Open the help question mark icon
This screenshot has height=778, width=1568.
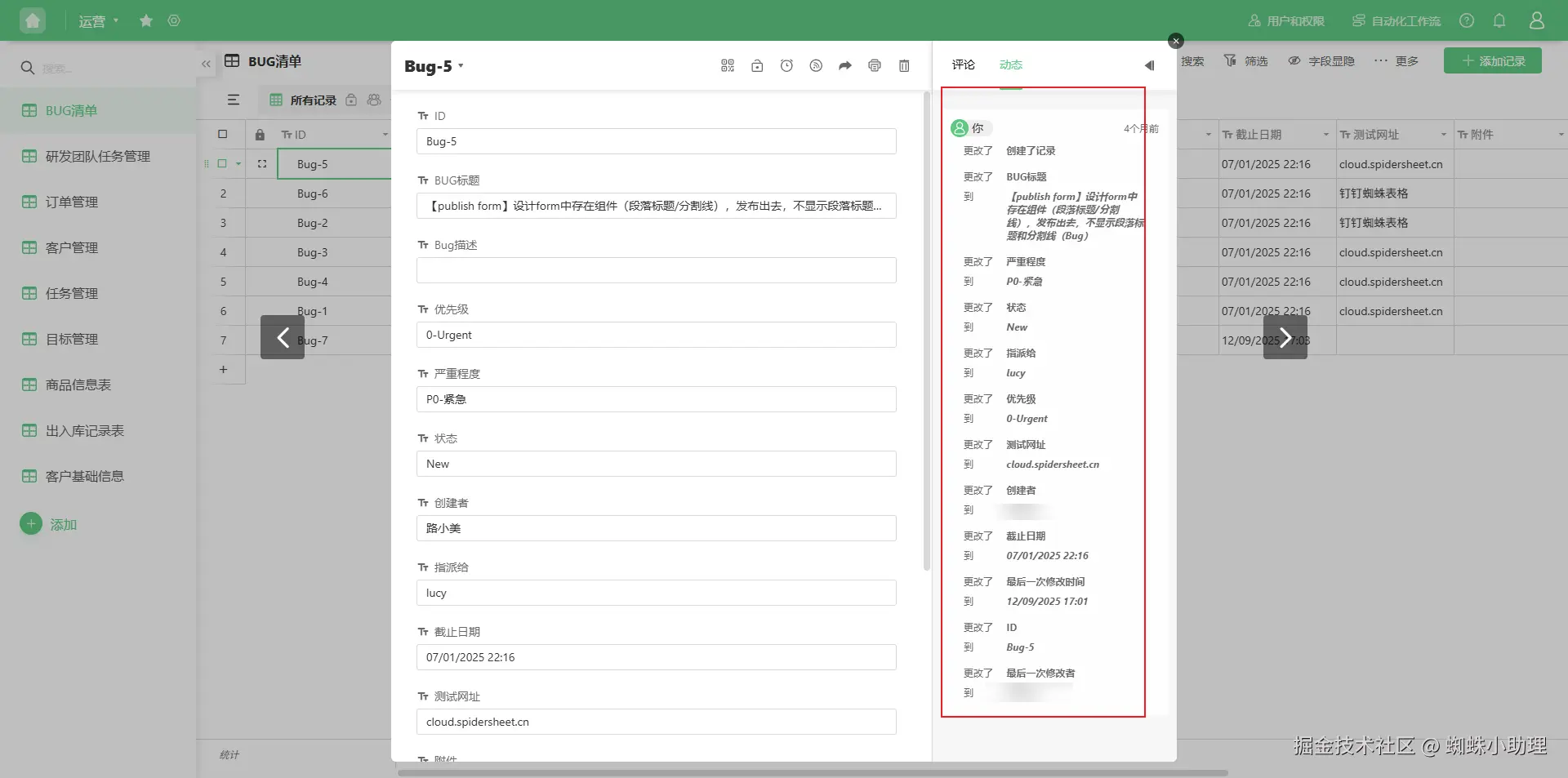pos(1467,20)
